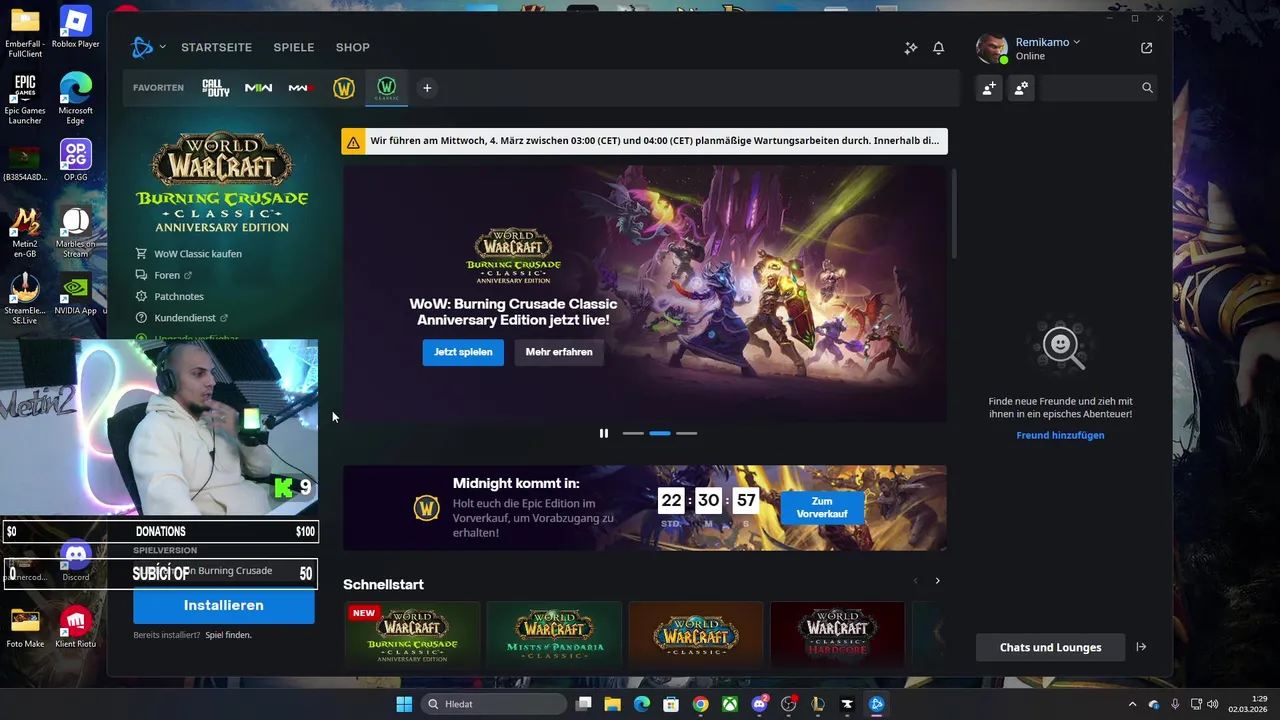Open the Windows Start menu
The image size is (1280, 720).
(x=404, y=704)
